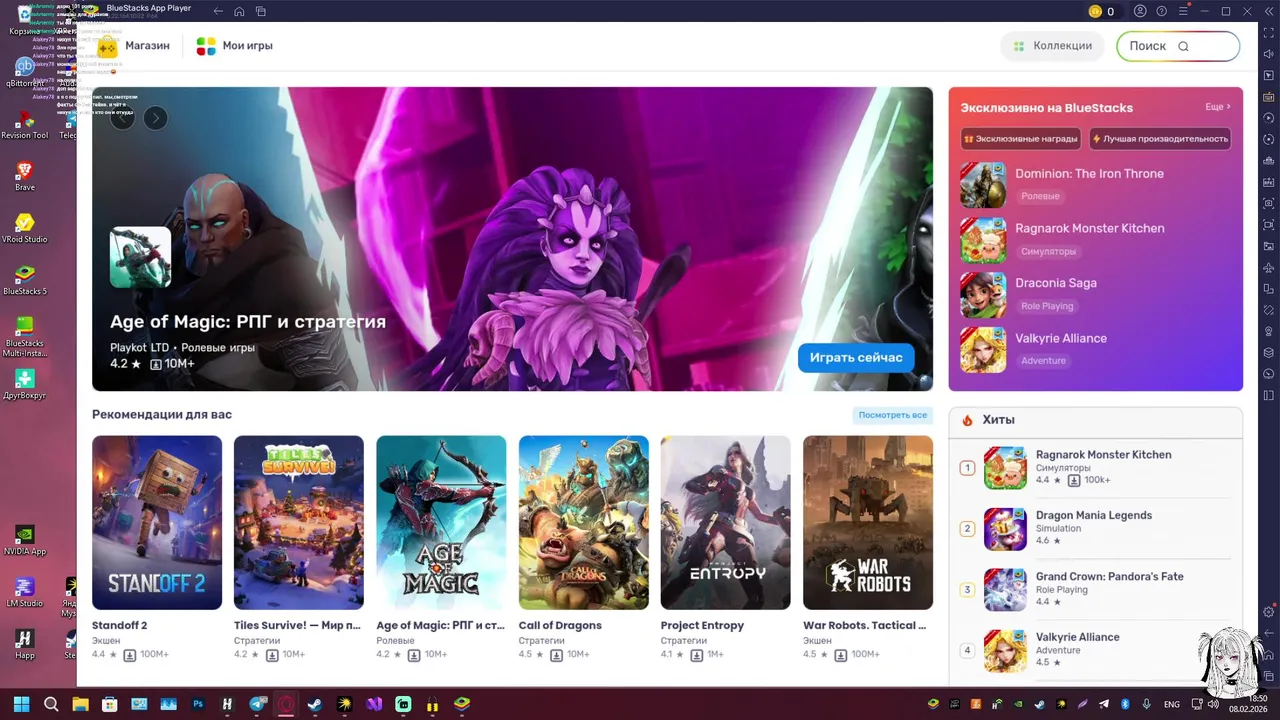The image size is (1280, 720).
Task: Open Dragon Mania Legends in hits
Action: [1095, 529]
